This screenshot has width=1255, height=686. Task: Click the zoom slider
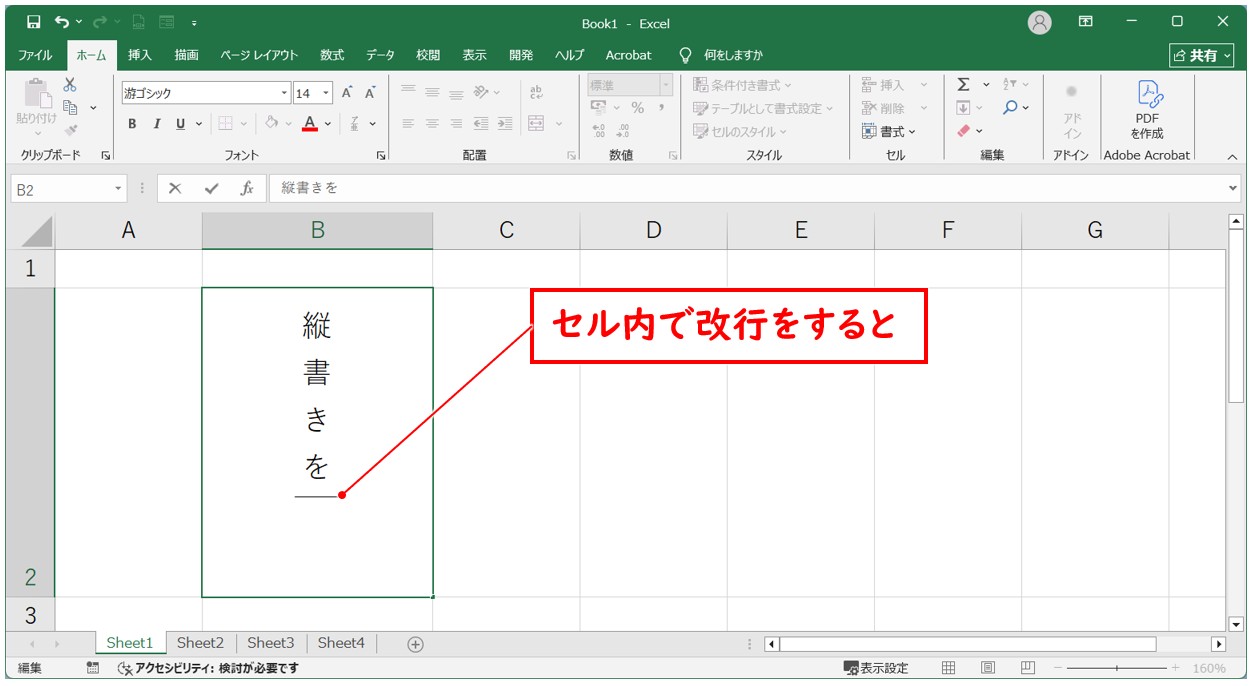[1117, 668]
